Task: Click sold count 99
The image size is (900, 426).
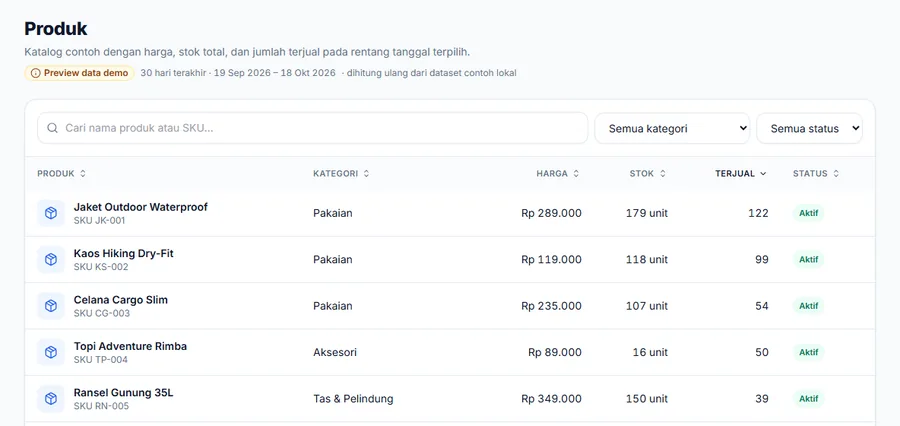Action: [x=762, y=260]
